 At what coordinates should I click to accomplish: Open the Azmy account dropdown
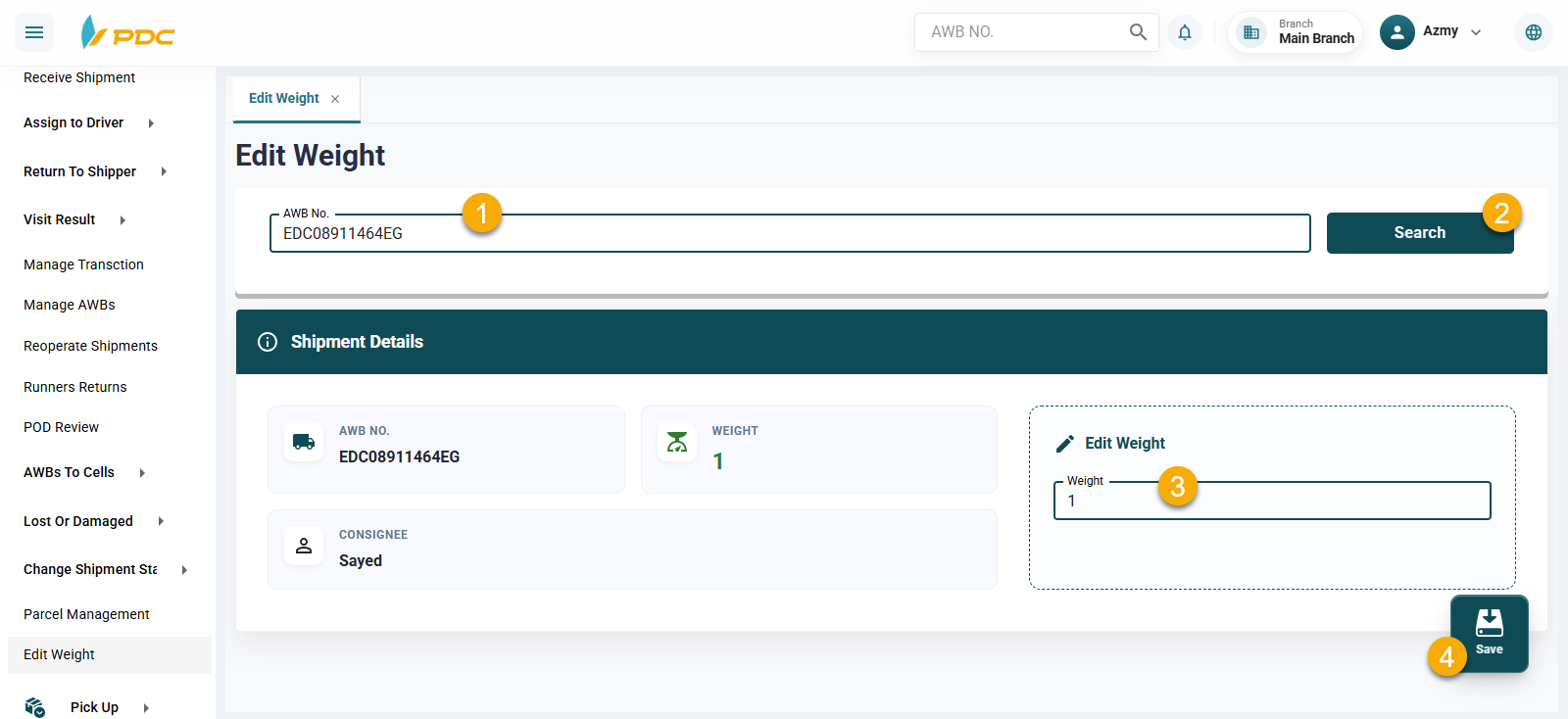(x=1476, y=32)
